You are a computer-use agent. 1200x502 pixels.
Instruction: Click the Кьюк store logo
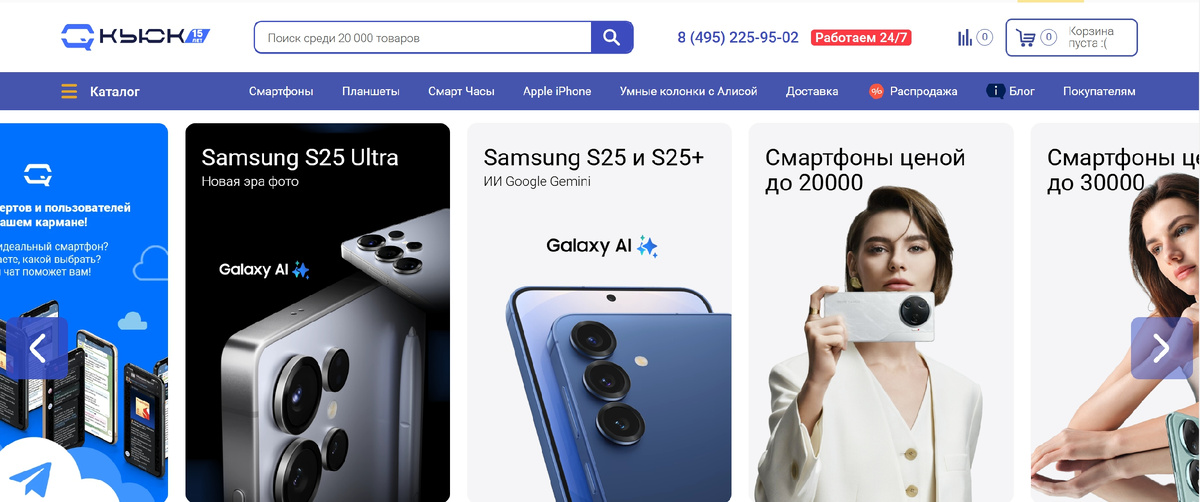[x=135, y=38]
